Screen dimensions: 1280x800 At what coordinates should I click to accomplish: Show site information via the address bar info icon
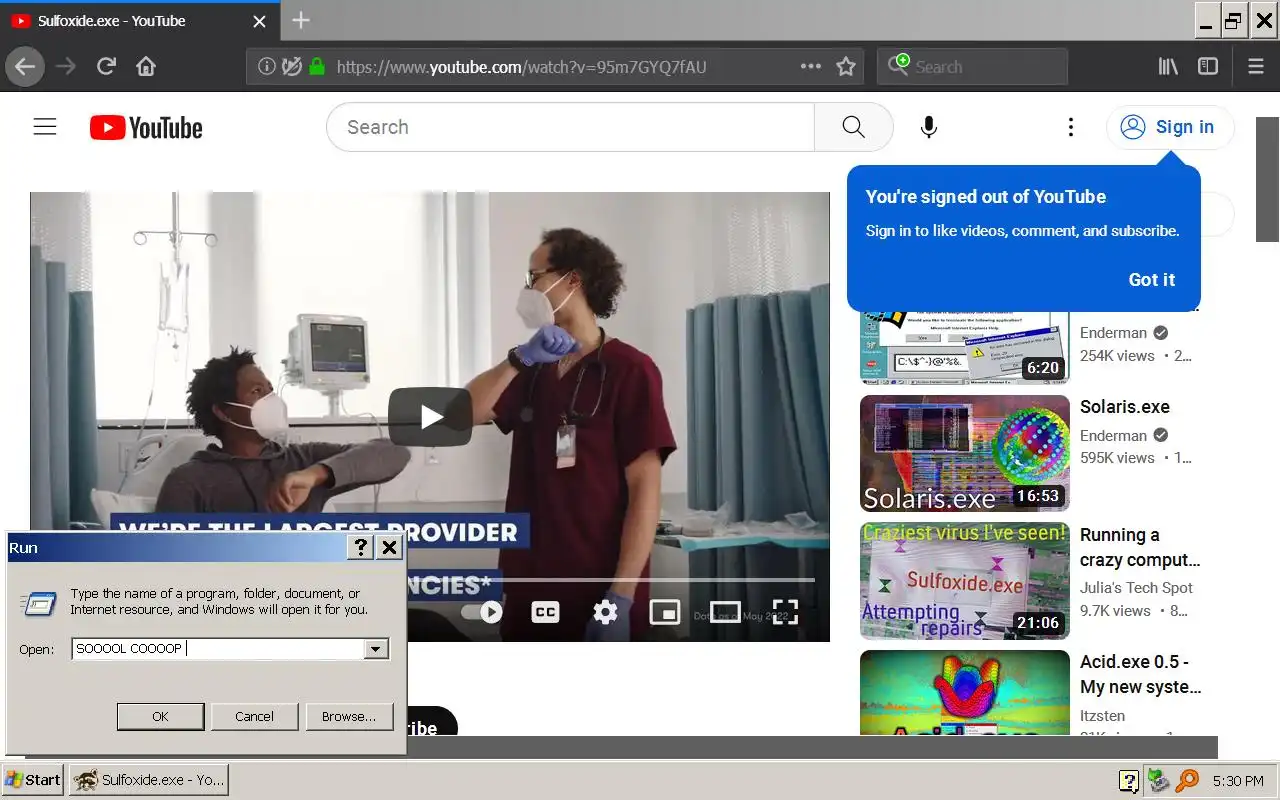tap(266, 67)
